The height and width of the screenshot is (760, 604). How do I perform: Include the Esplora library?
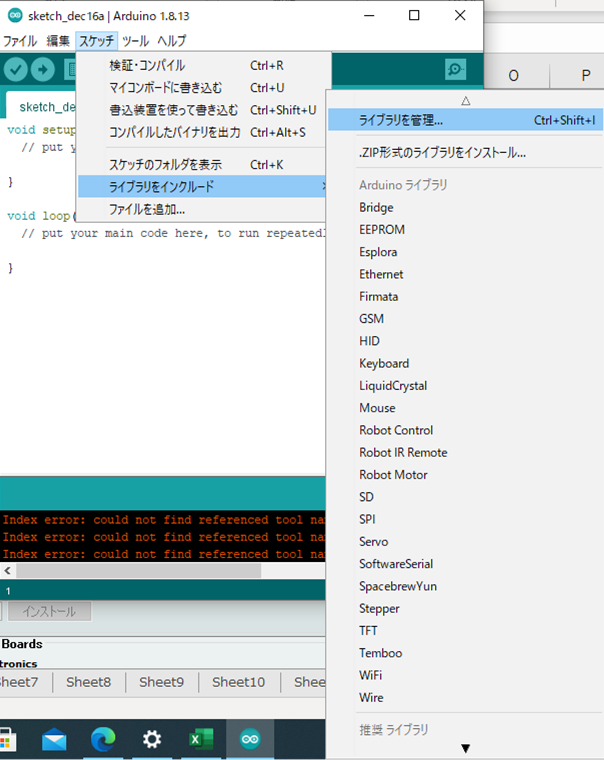[465, 252]
